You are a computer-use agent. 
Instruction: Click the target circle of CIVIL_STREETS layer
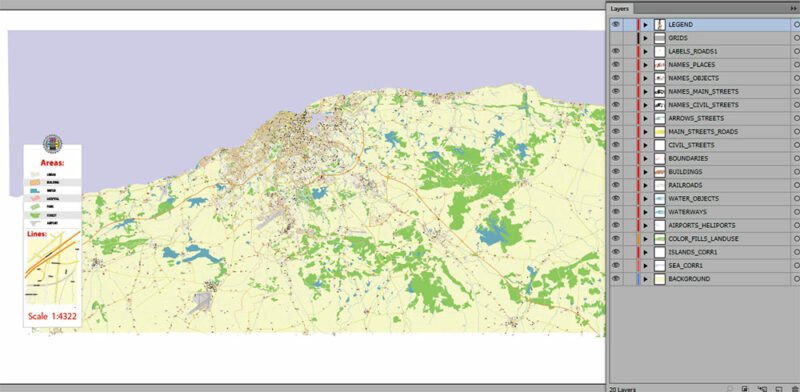pyautogui.click(x=797, y=145)
